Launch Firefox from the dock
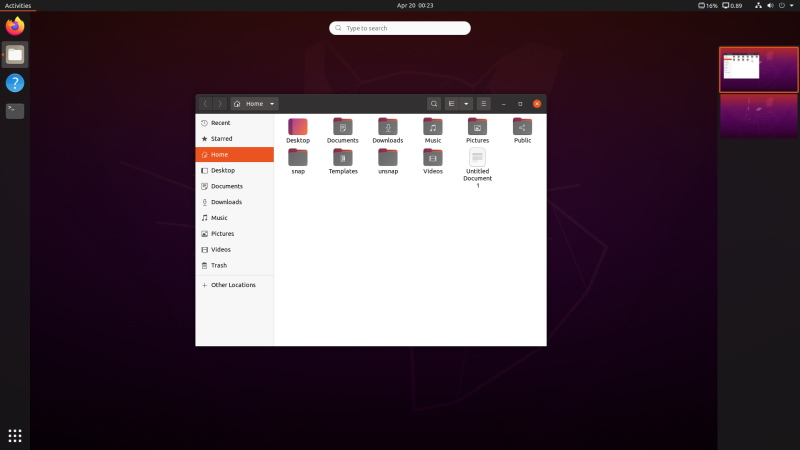The image size is (800, 450). pyautogui.click(x=15, y=26)
